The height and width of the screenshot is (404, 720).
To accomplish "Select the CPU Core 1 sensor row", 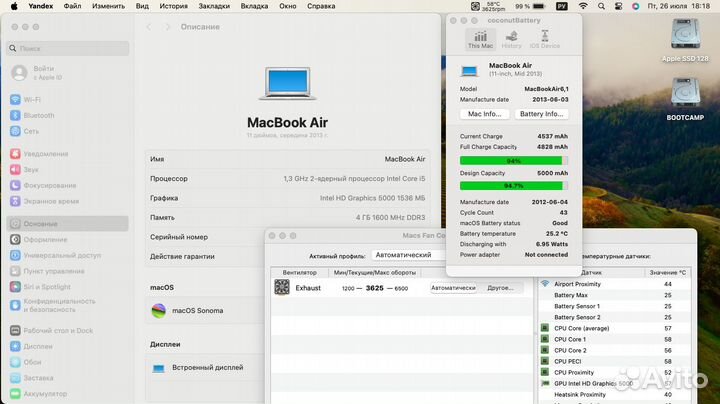I will click(615, 339).
